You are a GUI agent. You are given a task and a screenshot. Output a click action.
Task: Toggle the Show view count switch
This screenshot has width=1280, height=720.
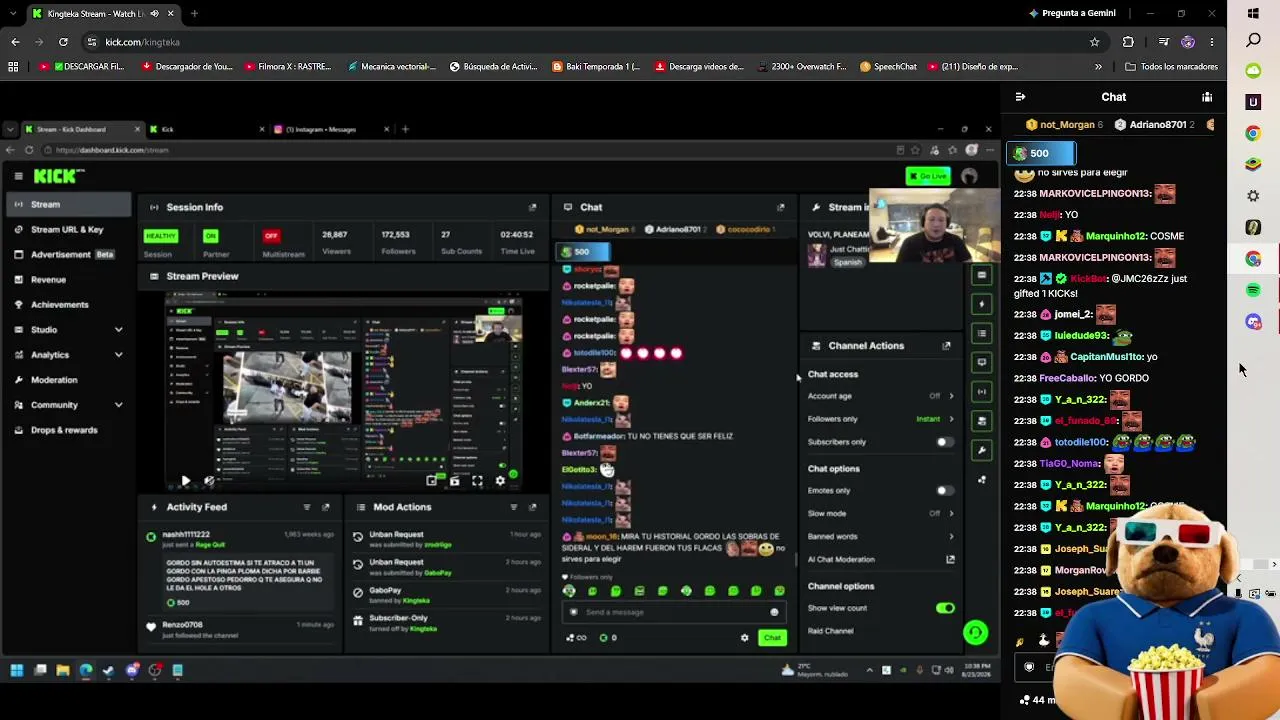(945, 608)
